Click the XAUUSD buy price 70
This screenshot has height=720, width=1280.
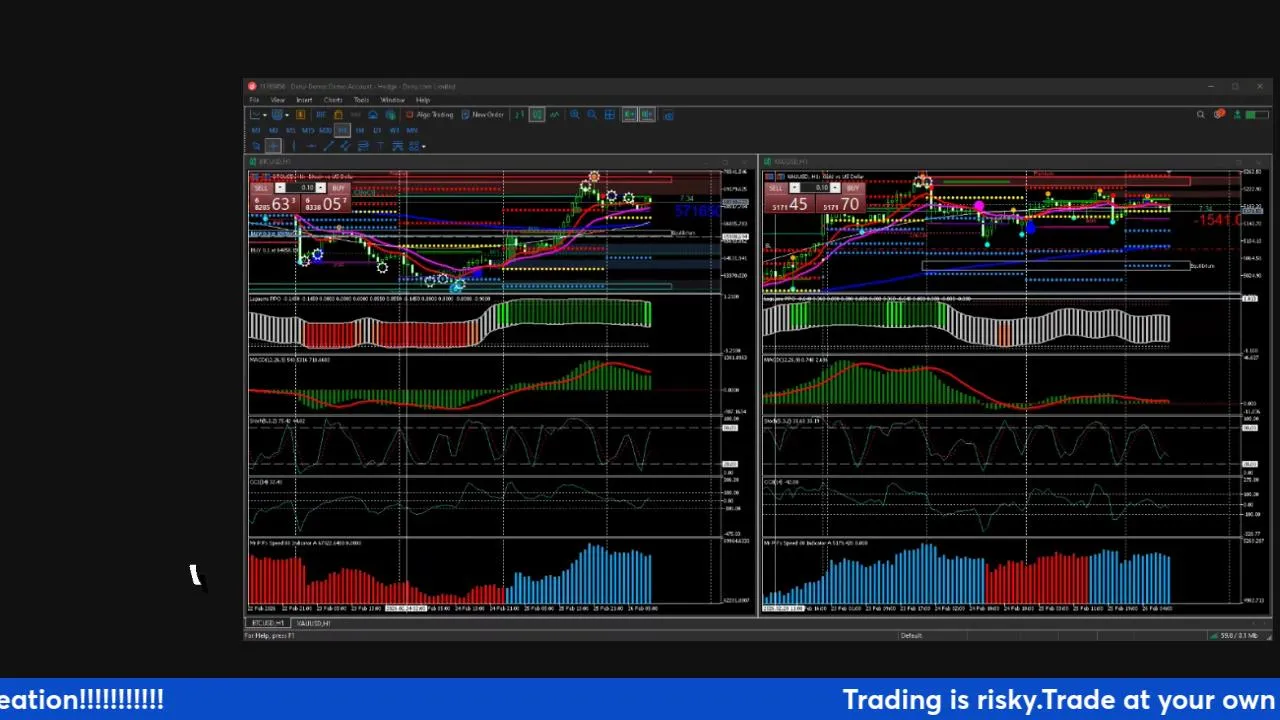click(850, 204)
